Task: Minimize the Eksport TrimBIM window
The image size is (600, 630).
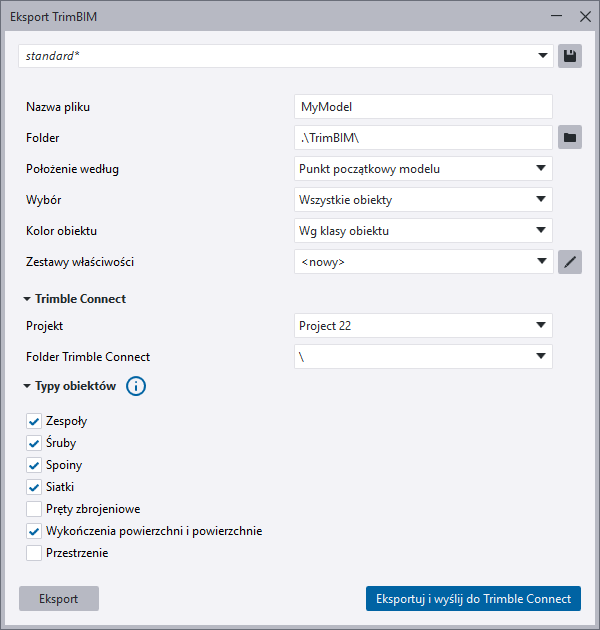Action: click(557, 17)
